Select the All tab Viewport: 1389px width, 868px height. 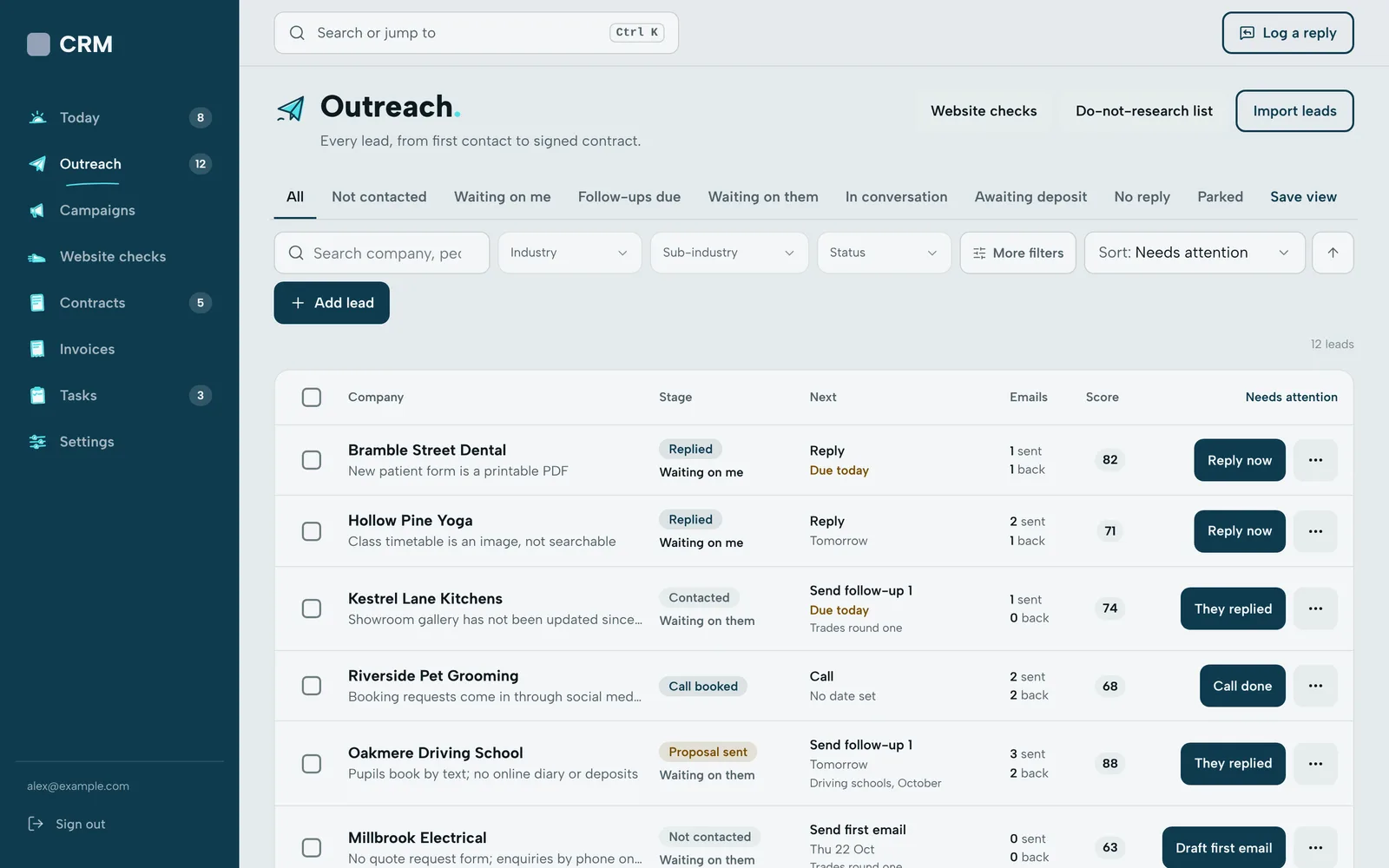(295, 197)
